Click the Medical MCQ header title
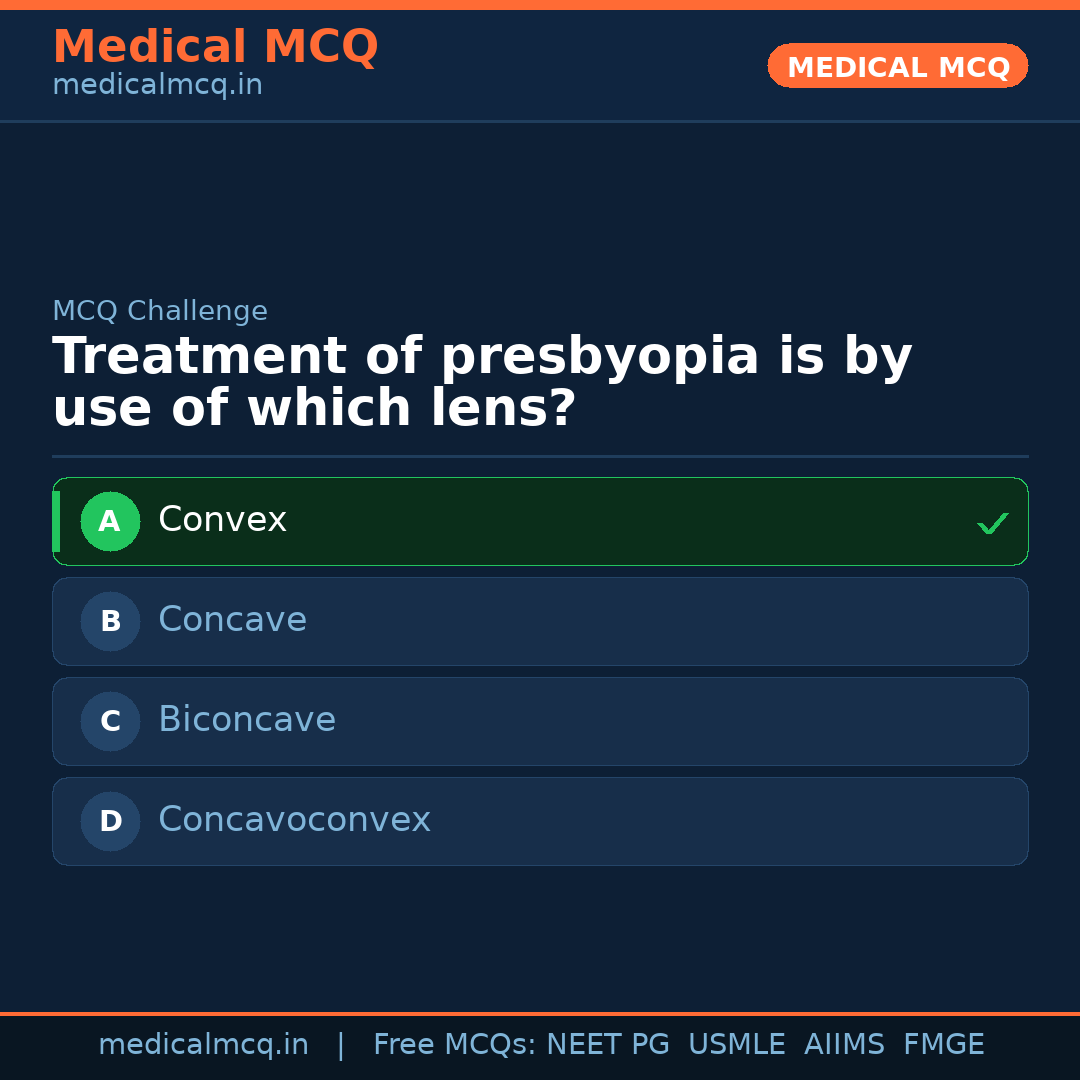1080x1080 pixels. tap(215, 47)
